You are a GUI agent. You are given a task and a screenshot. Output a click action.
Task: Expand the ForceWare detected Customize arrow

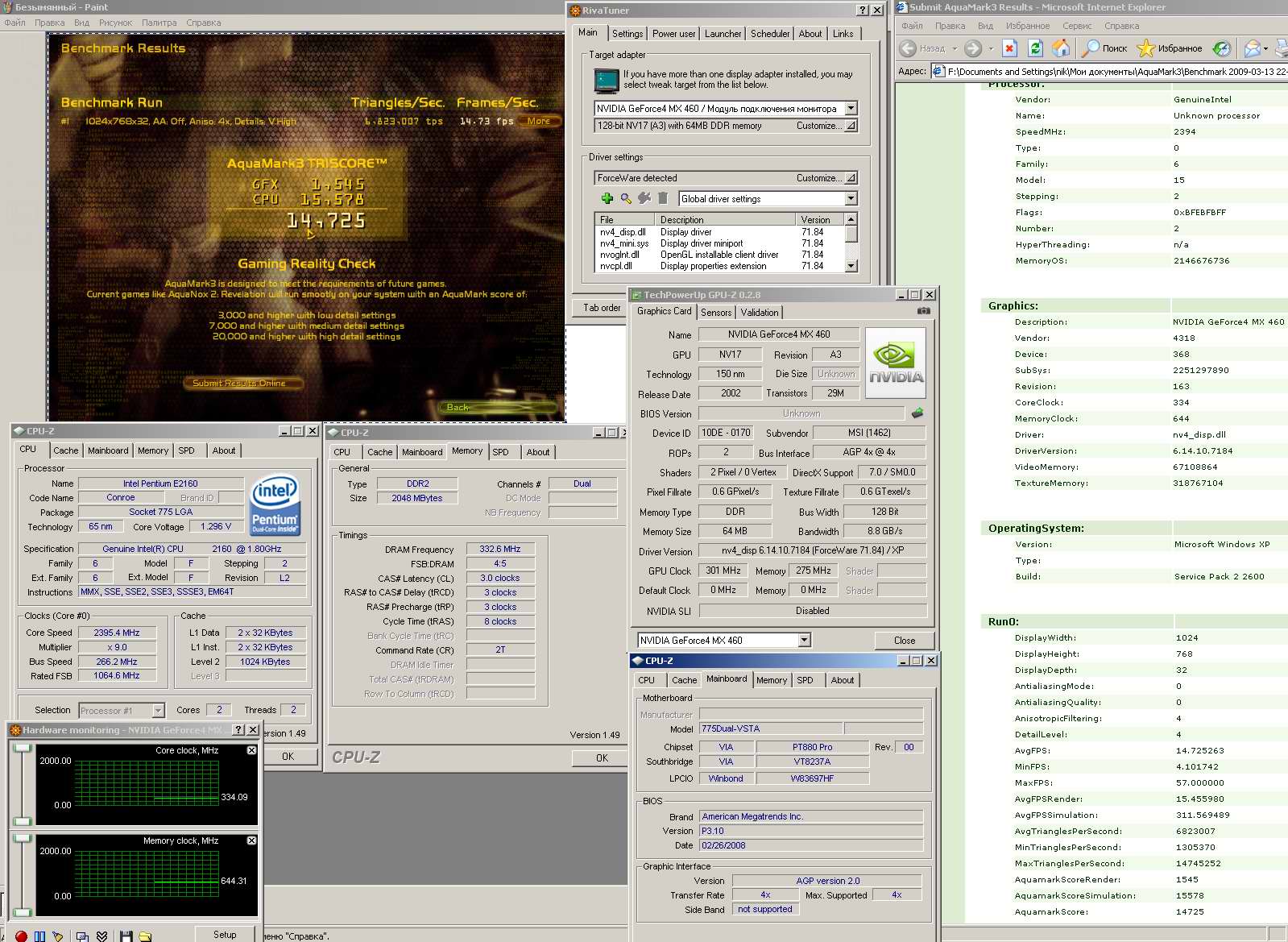pyautogui.click(x=851, y=178)
